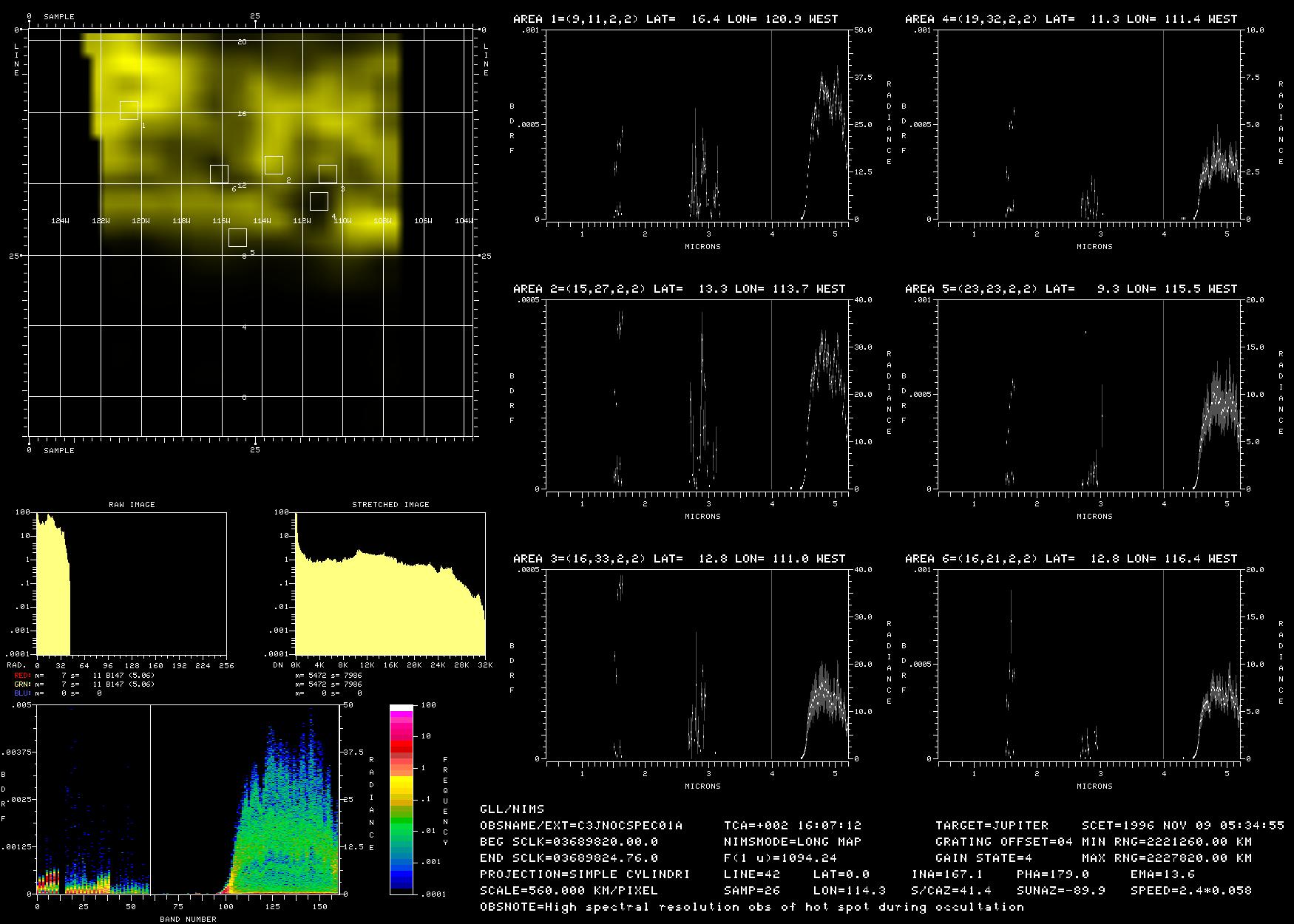Select the AREA 6 spectrum plot
The height and width of the screenshot is (924, 1294).
coord(1089,665)
